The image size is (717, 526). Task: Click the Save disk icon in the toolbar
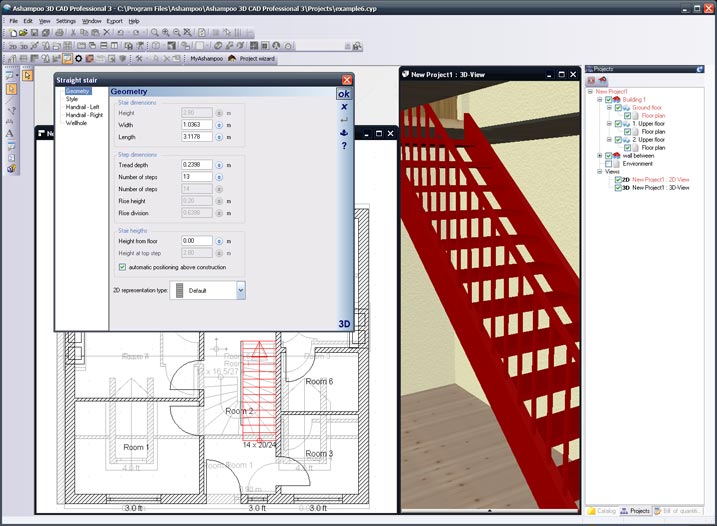pos(34,33)
